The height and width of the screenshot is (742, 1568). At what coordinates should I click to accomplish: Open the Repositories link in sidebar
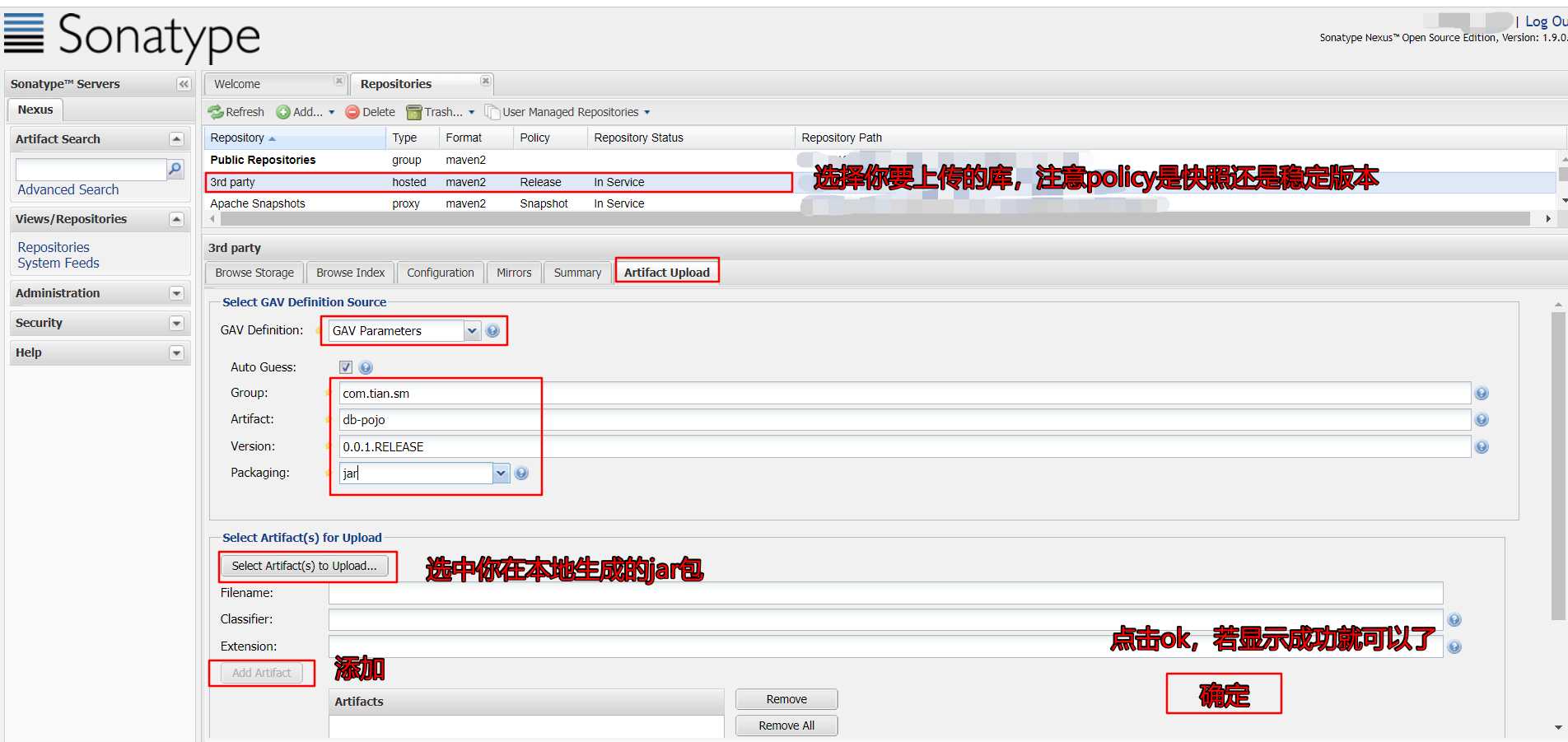pyautogui.click(x=54, y=247)
